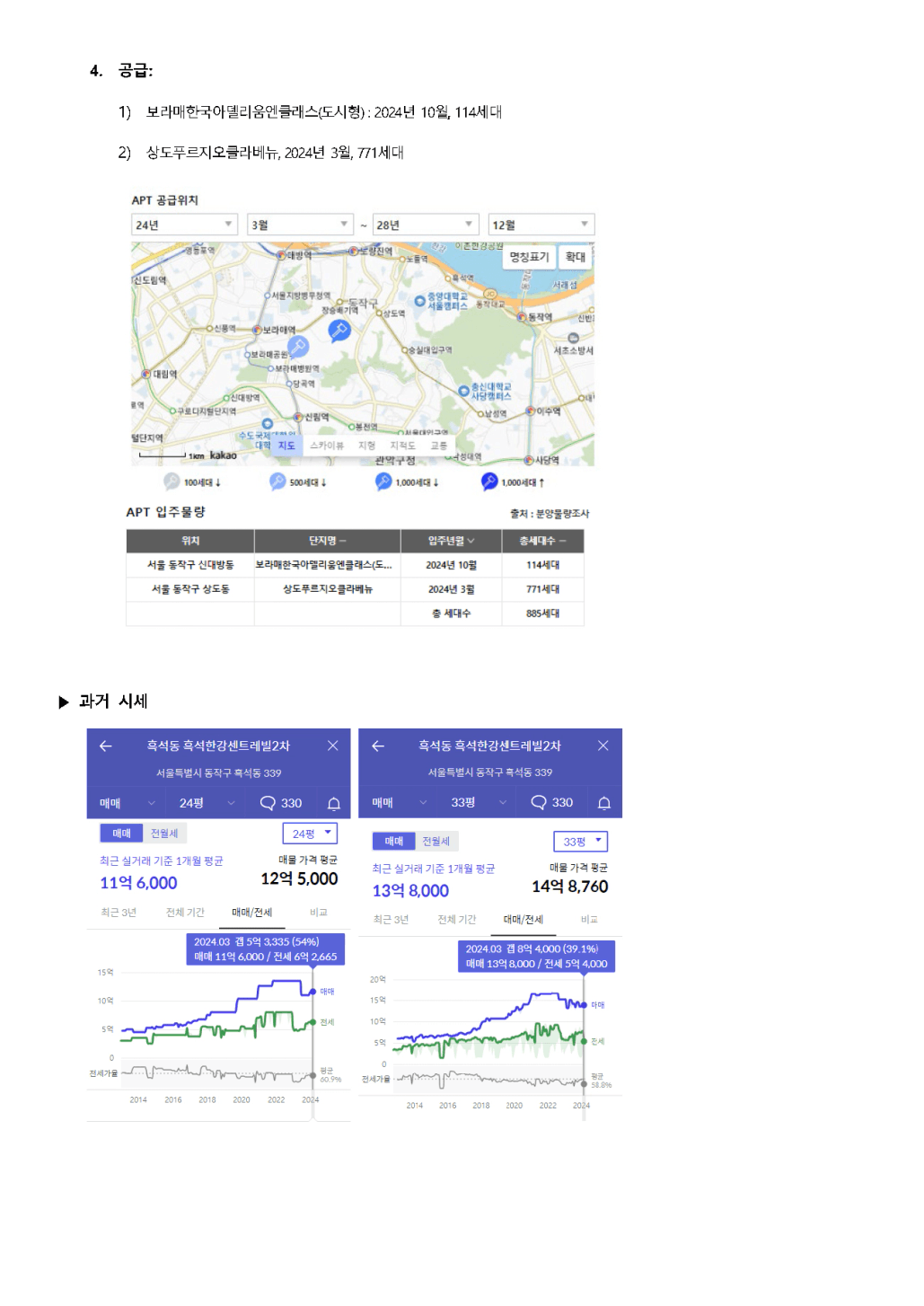Open the 24년 start year dropdown
Viewport: 924px width, 1306px height.
tap(184, 225)
